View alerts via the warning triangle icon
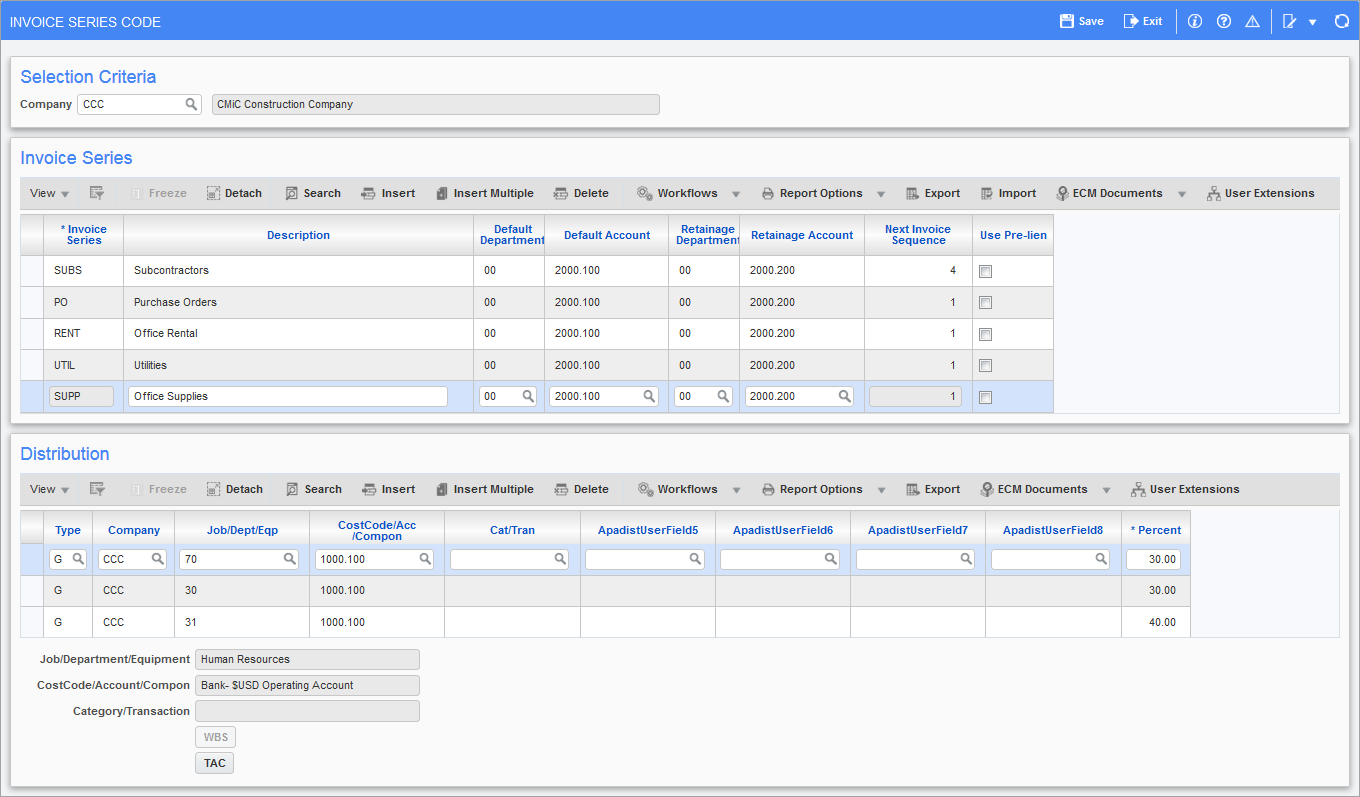Screen dimensions: 1360x797 [1252, 20]
